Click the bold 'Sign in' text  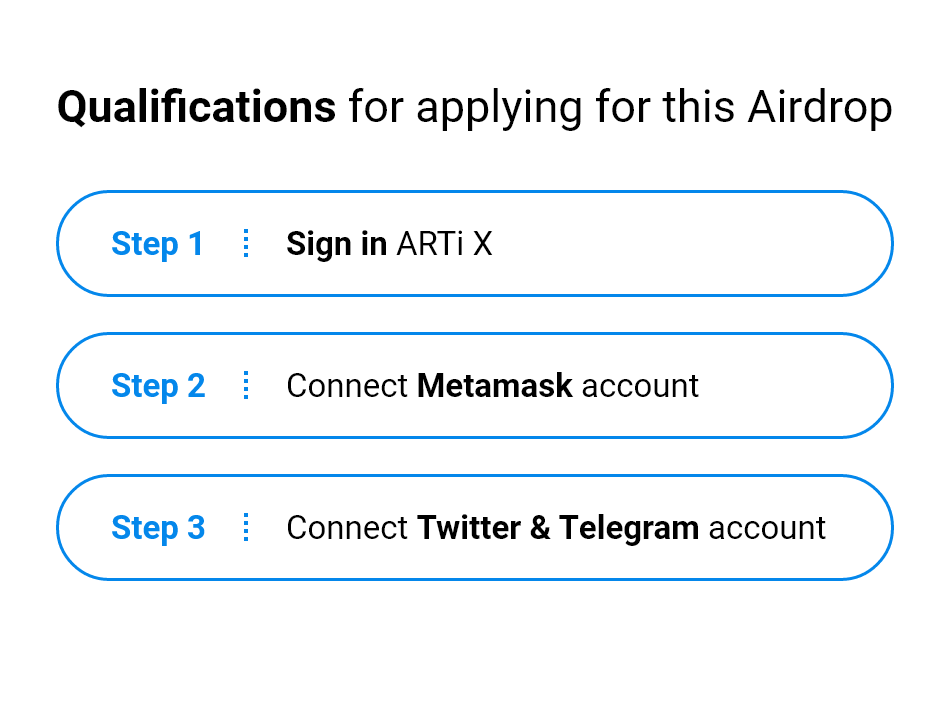tap(337, 245)
